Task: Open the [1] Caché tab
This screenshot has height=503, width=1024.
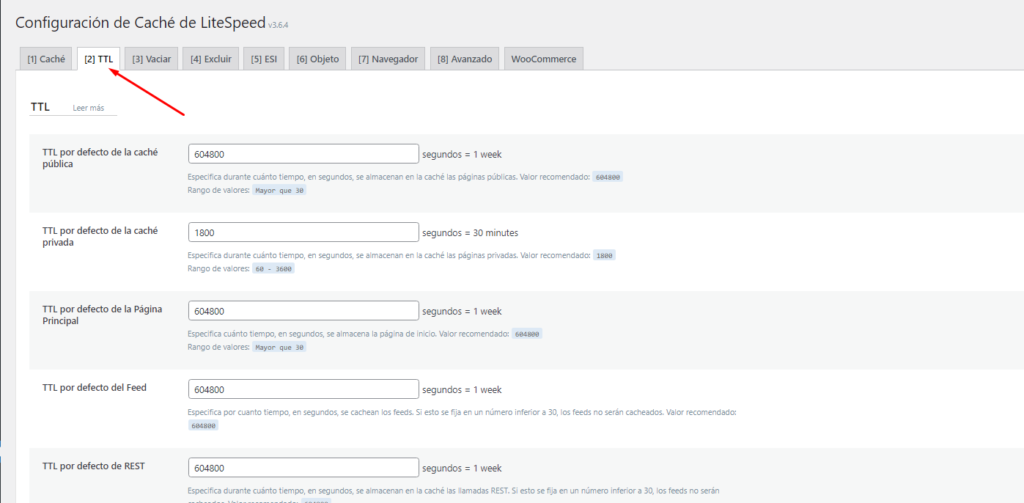Action: [46, 59]
